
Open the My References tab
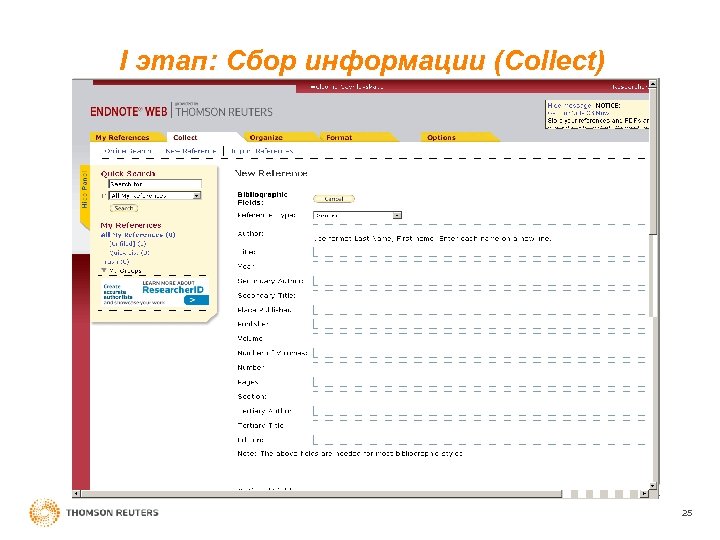(x=123, y=137)
